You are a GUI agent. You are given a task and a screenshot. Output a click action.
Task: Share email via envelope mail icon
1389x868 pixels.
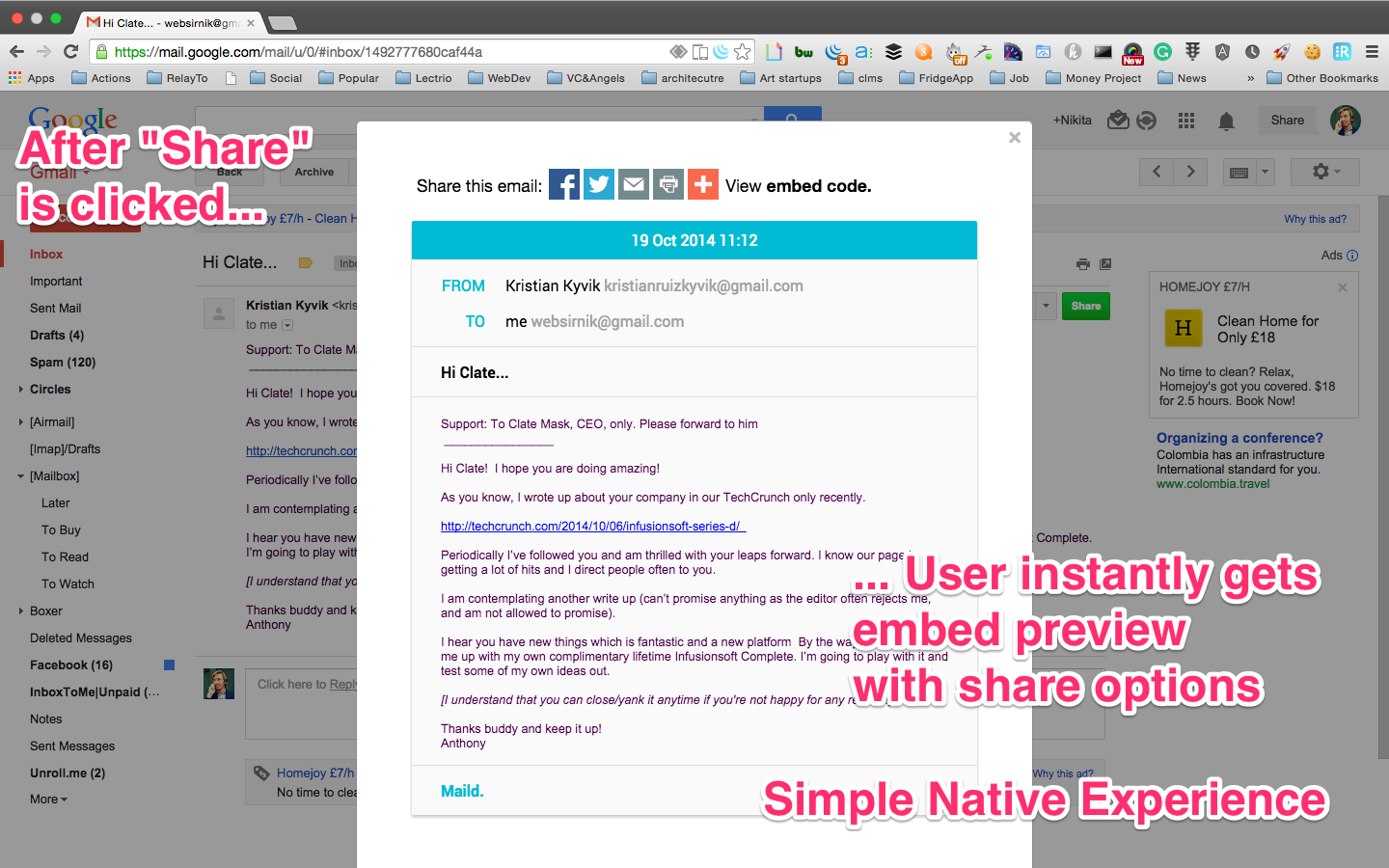point(634,184)
